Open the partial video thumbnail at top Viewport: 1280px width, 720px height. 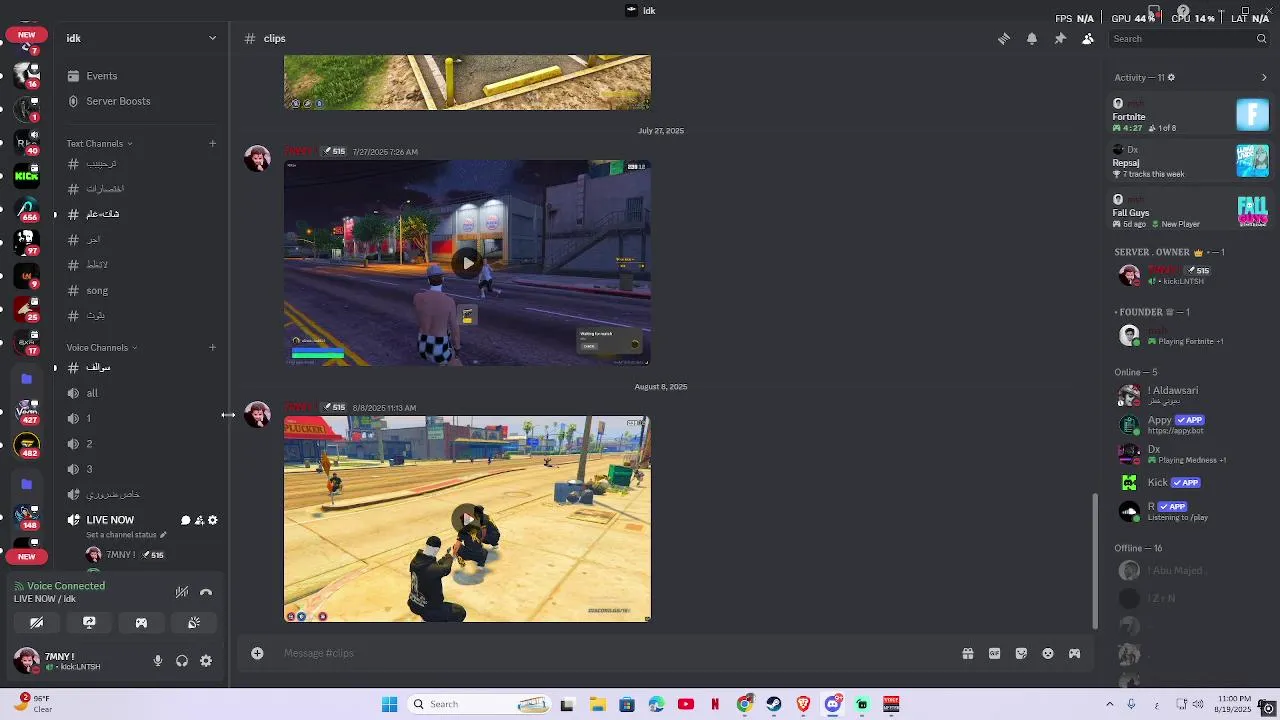point(467,82)
